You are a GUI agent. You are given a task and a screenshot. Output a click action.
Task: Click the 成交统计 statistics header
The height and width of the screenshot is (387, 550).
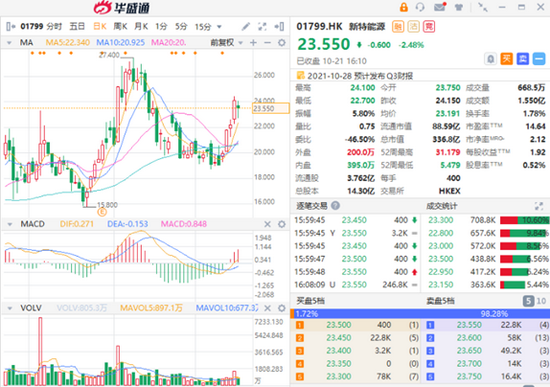click(x=442, y=206)
